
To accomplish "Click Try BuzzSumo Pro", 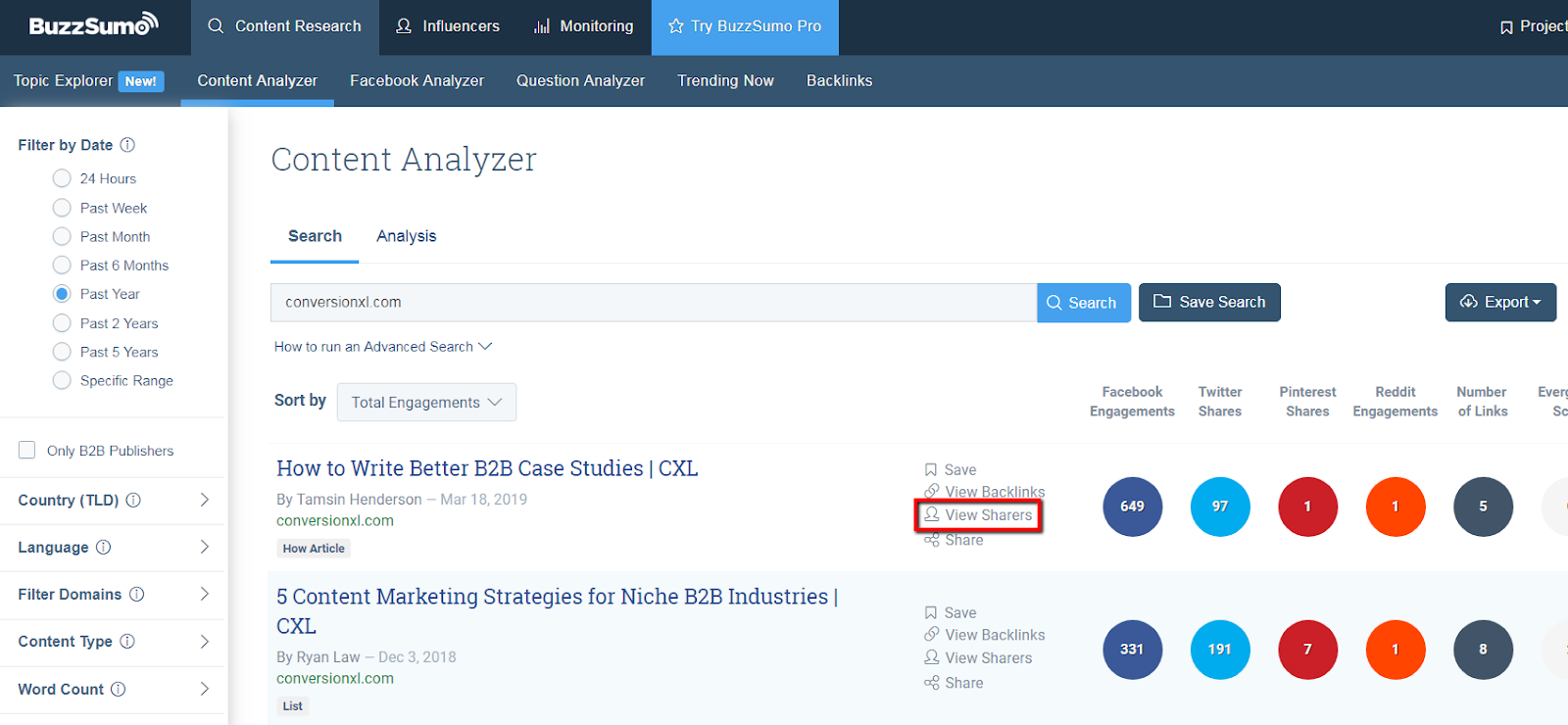I will 745,26.
